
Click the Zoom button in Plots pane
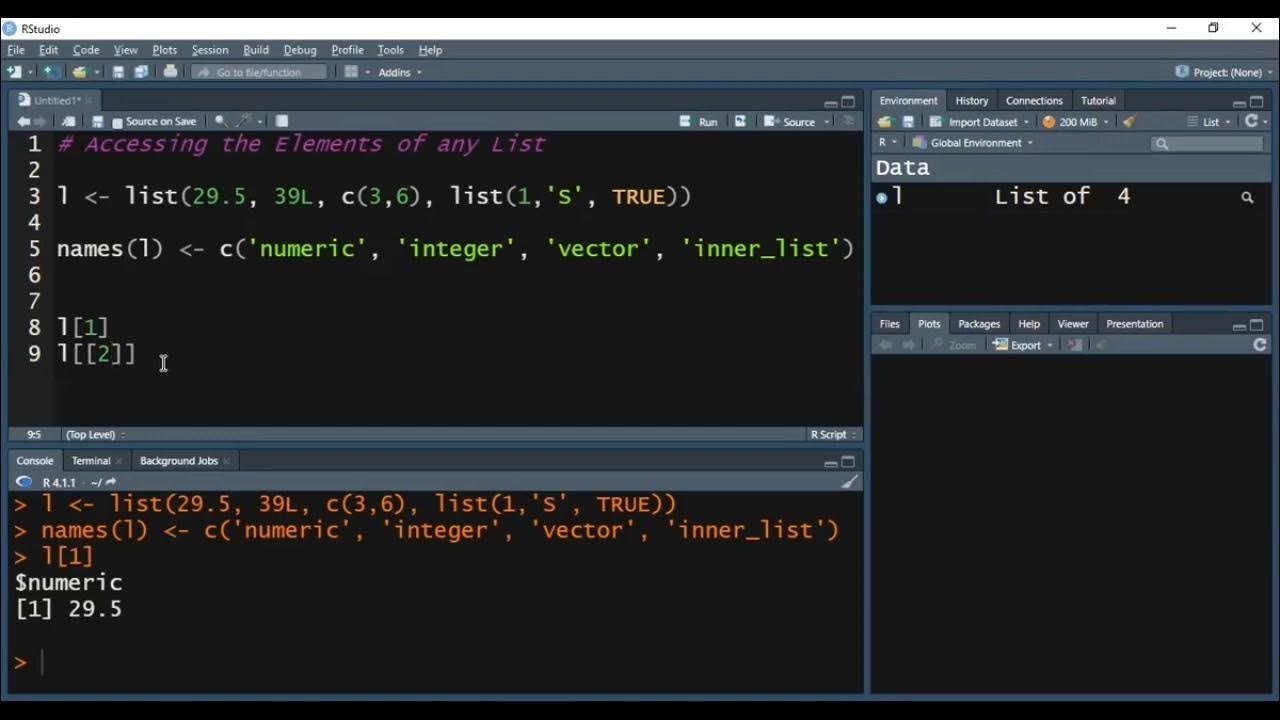[x=953, y=345]
